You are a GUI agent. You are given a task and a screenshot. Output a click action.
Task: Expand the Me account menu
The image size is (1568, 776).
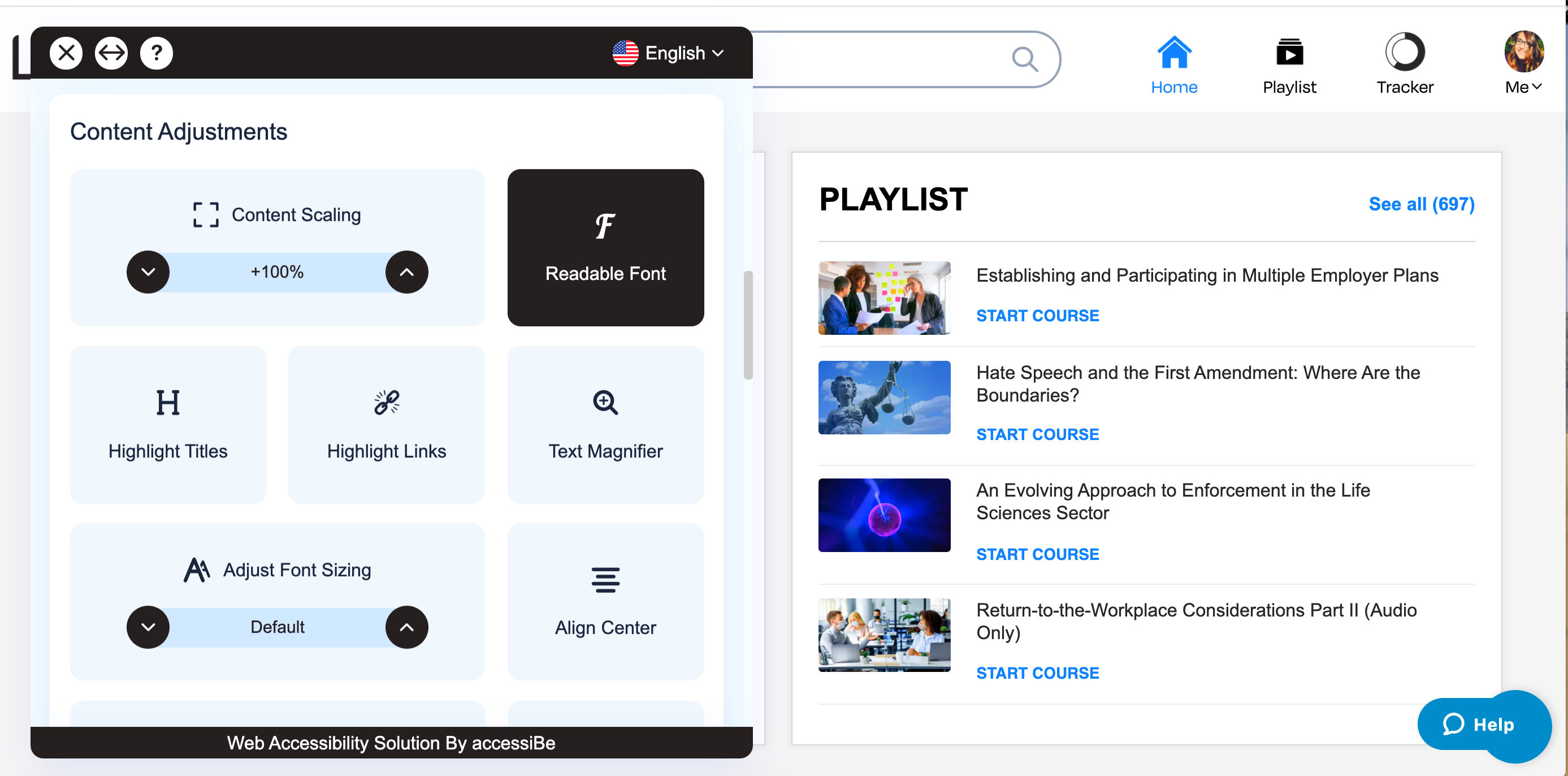tap(1523, 87)
